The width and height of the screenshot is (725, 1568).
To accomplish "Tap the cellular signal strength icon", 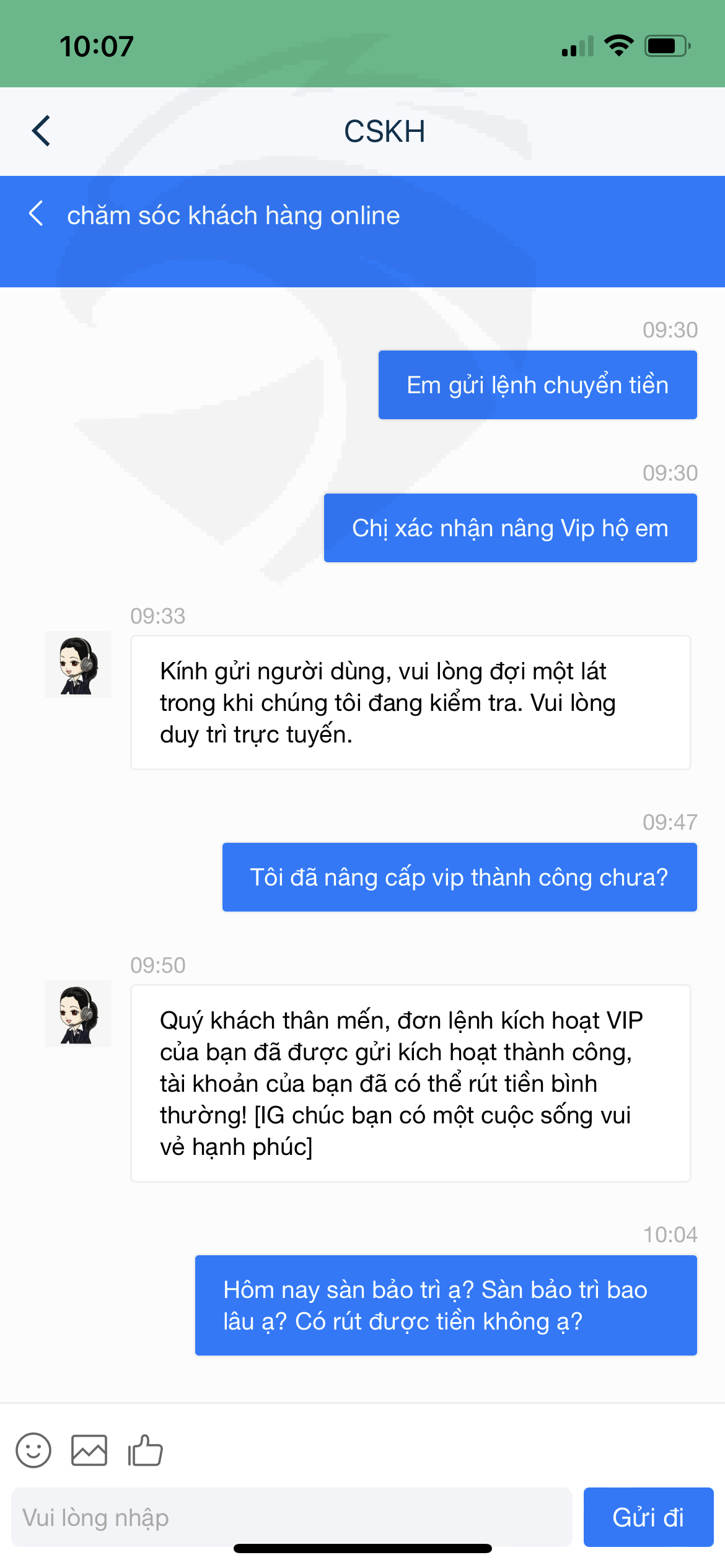I will [578, 46].
